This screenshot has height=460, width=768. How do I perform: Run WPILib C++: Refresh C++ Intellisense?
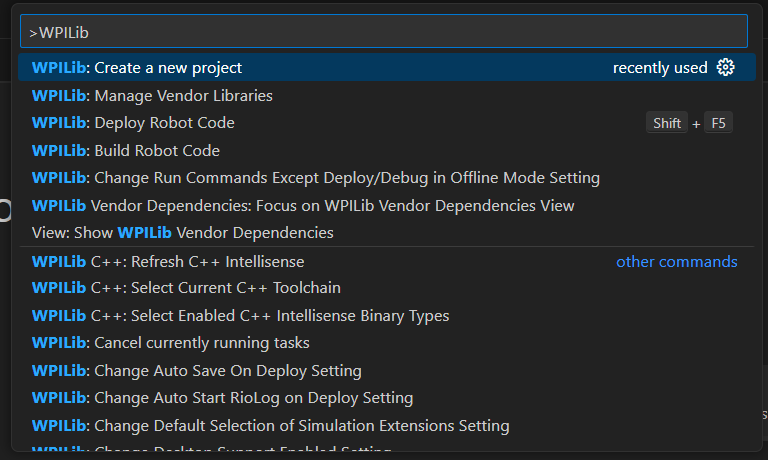168,262
